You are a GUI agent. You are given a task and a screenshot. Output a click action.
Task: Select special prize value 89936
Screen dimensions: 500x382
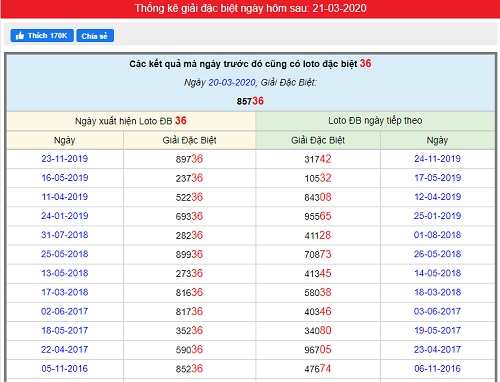[x=189, y=254]
